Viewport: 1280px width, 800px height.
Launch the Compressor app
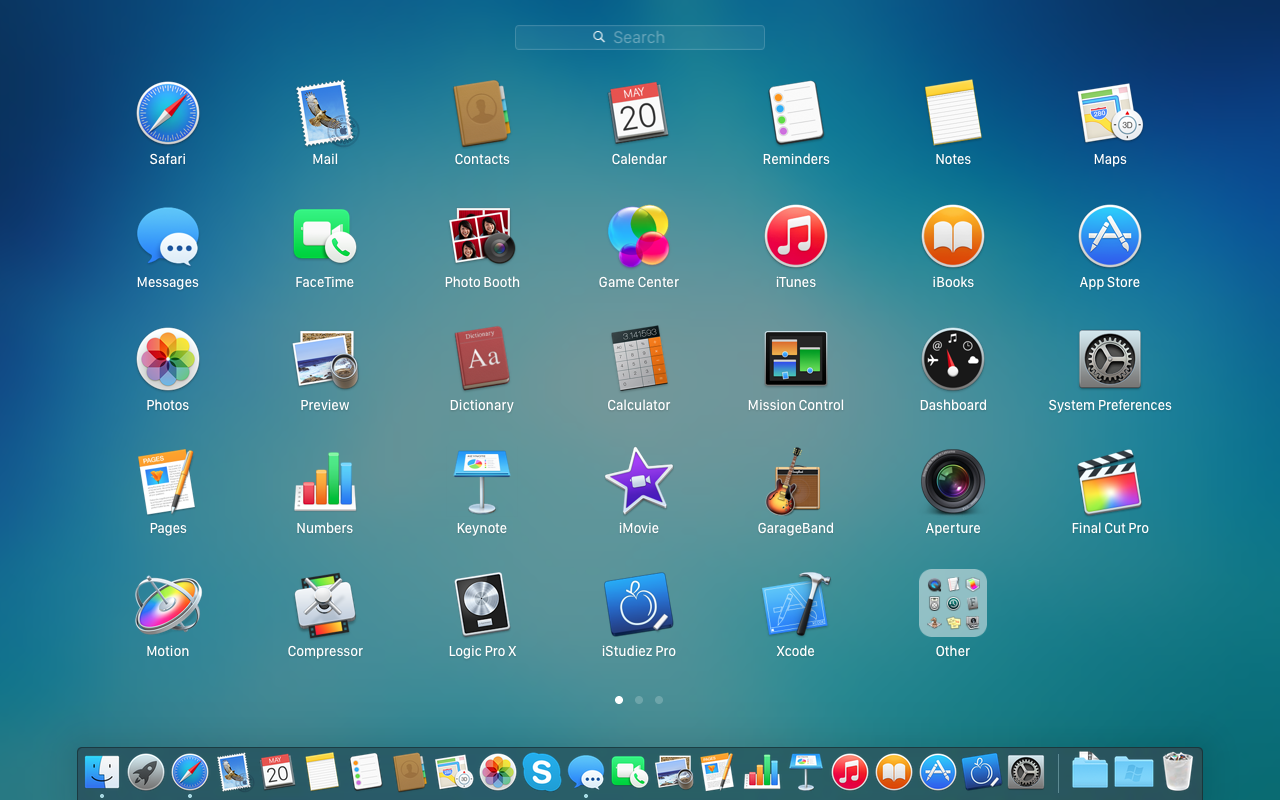point(325,605)
